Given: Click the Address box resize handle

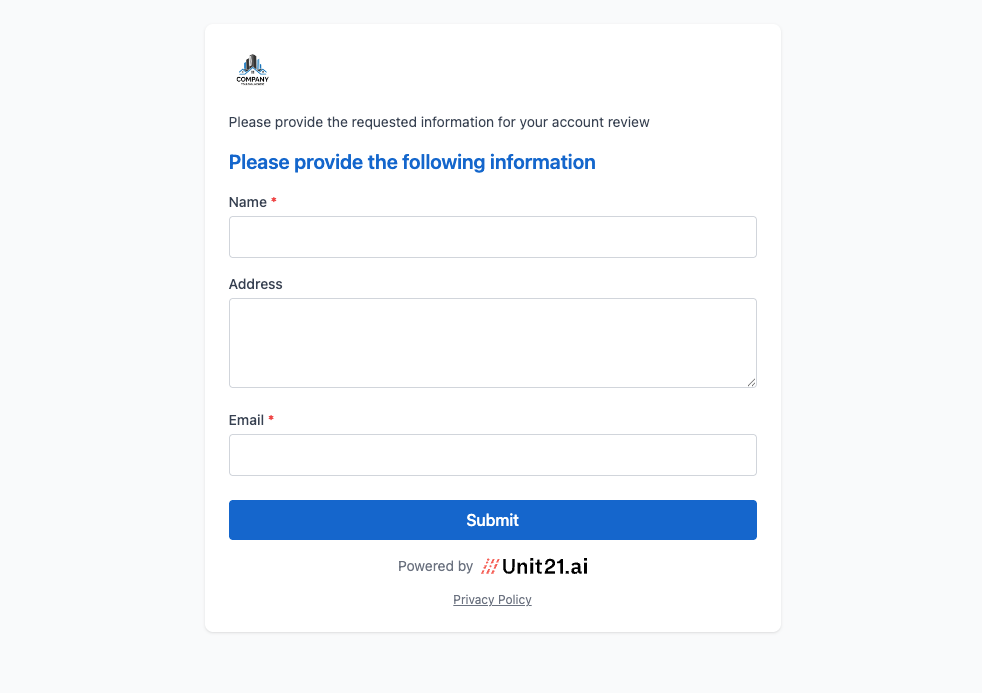Looking at the screenshot, I should coord(751,382).
